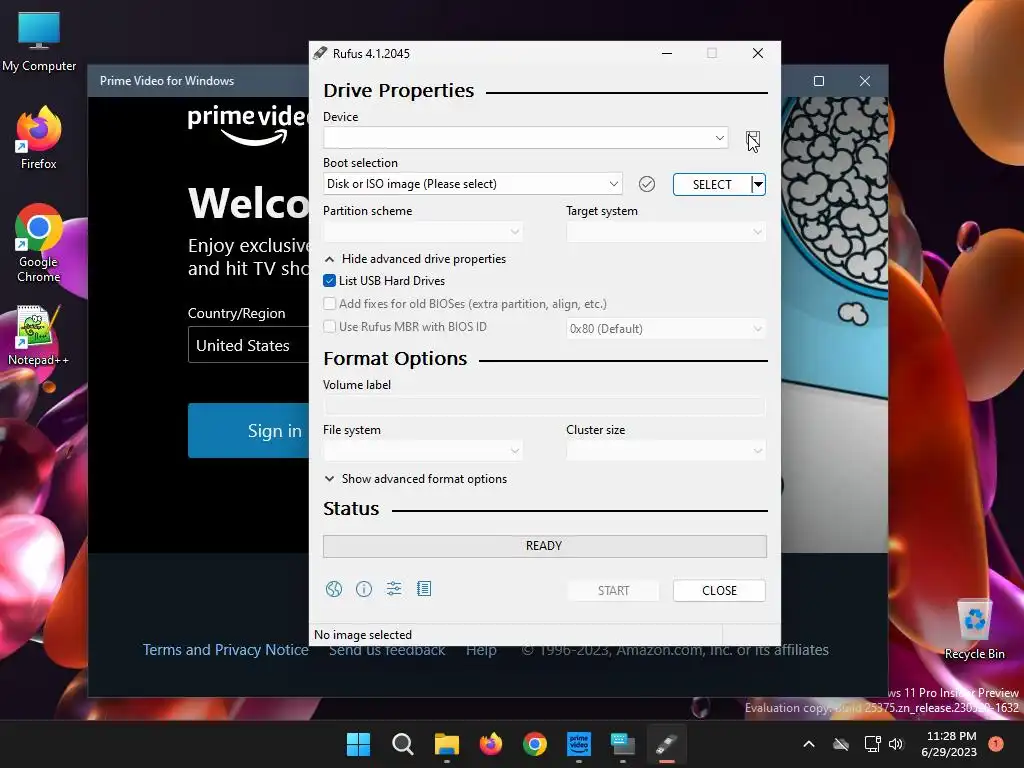This screenshot has height=768, width=1024.
Task: Open the language globe icon in Rufus
Action: (x=334, y=589)
